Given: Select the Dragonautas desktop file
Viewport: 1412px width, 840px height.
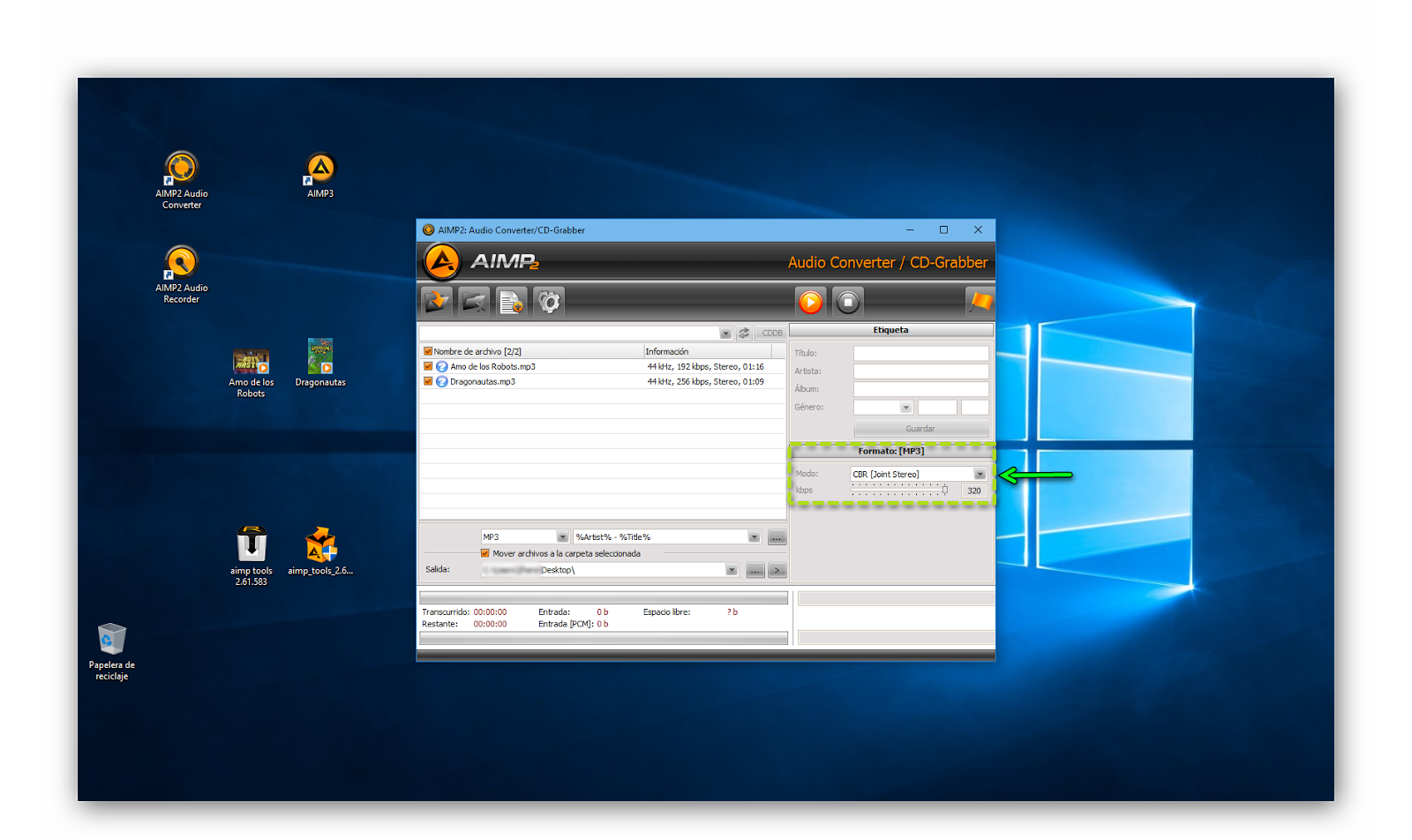Looking at the screenshot, I should click(x=320, y=363).
